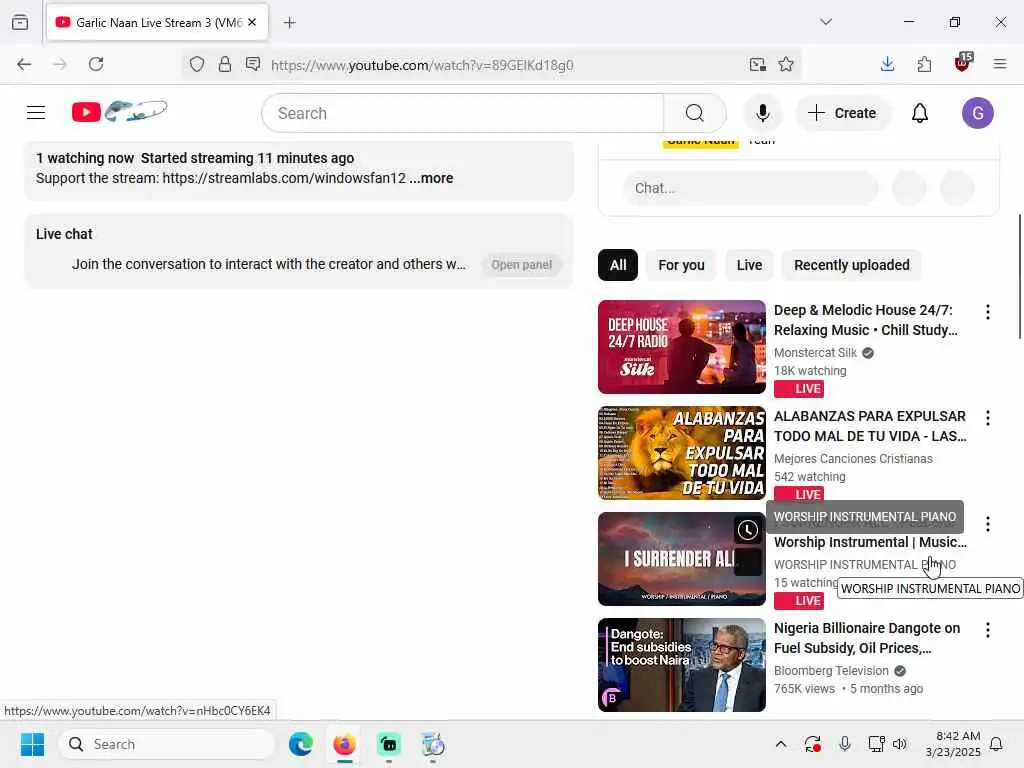The image size is (1024, 768).
Task: Add I Surrender All video to Watch Later
Action: [x=748, y=530]
